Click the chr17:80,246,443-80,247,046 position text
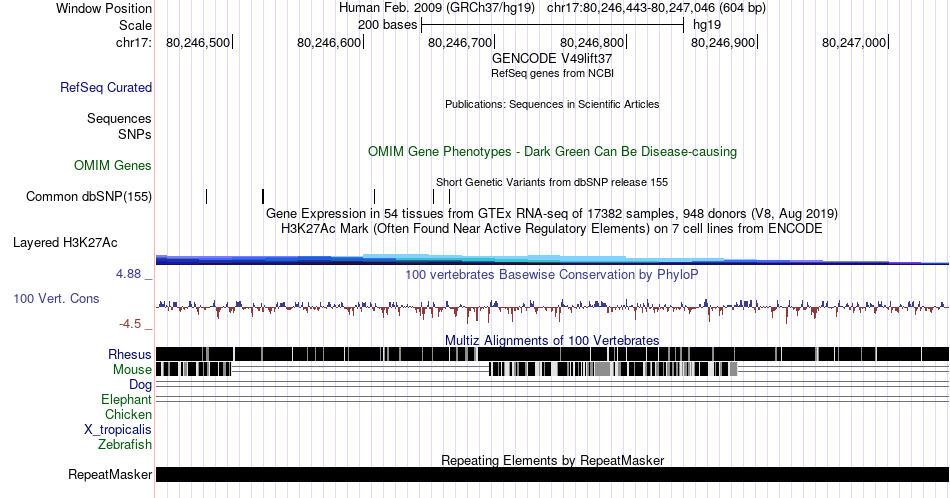Screen dimensions: 950x498 [x=656, y=8]
